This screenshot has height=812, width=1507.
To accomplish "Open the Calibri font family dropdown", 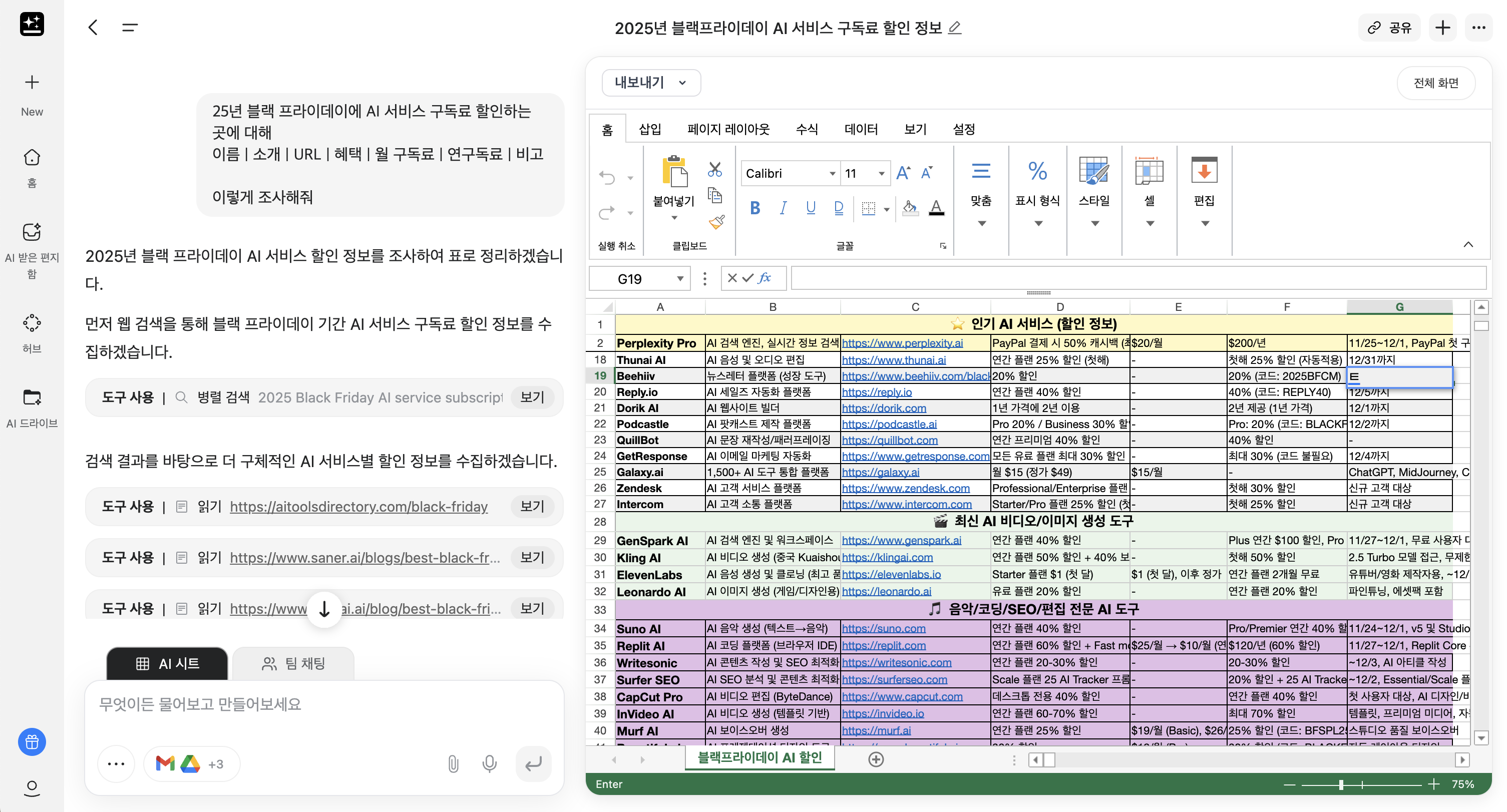I will tap(833, 173).
